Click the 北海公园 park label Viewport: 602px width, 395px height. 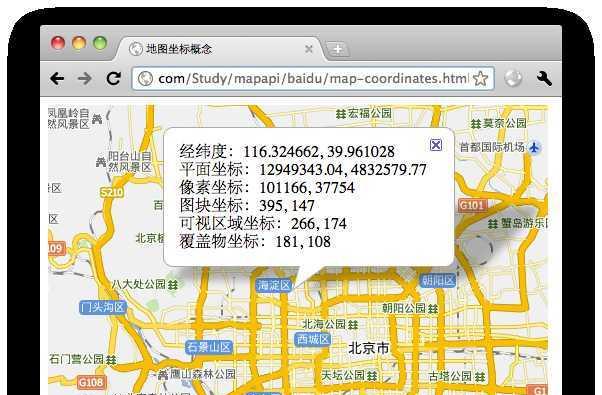coord(330,324)
